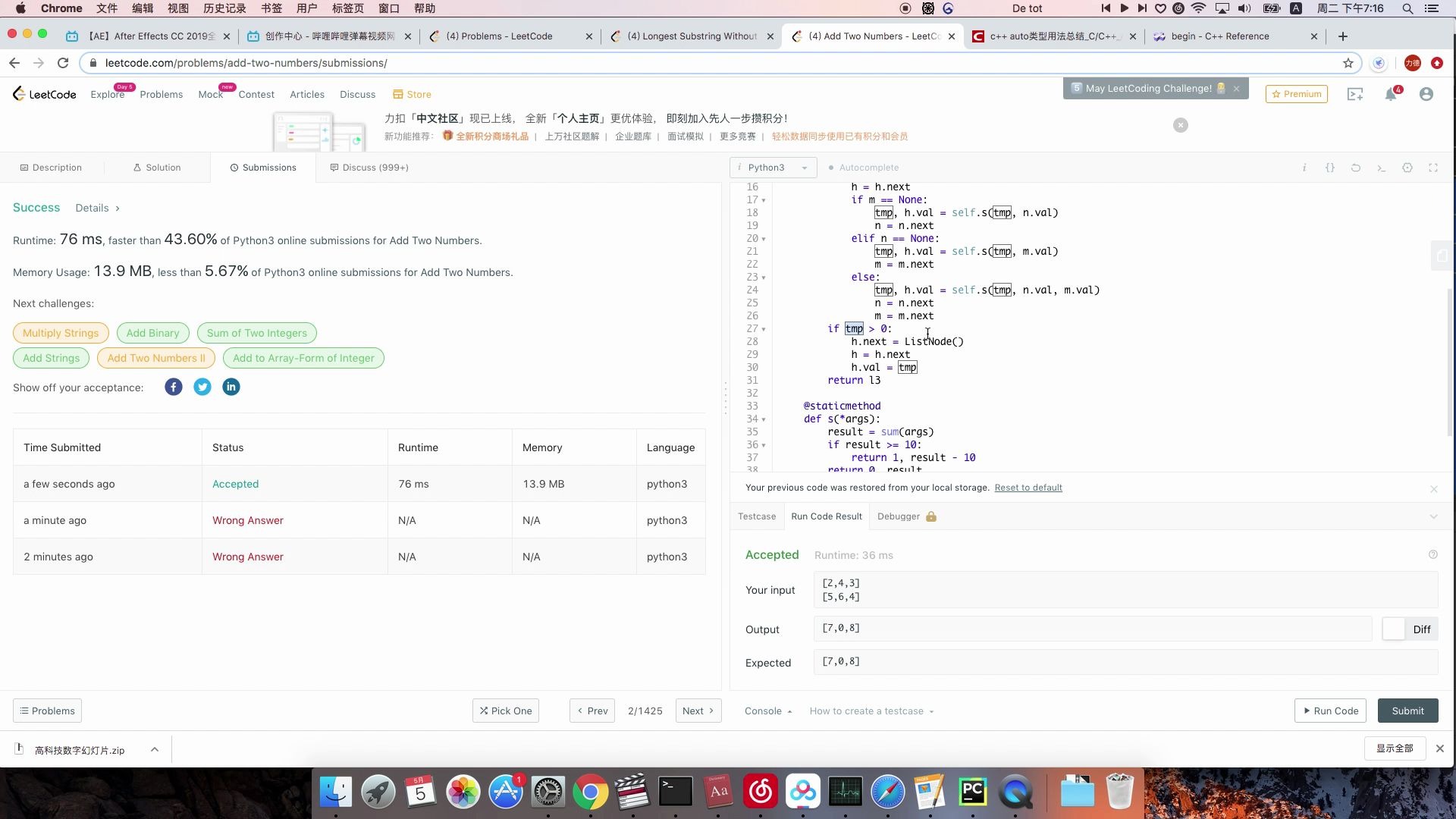Screen dimensions: 1456x819
Task: Enter fullscreen editor mode icon
Action: click(x=1432, y=168)
